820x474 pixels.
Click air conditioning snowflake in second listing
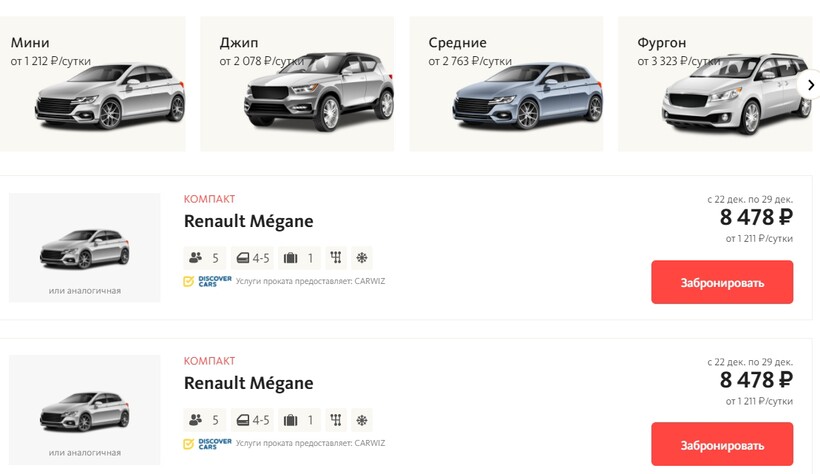362,420
